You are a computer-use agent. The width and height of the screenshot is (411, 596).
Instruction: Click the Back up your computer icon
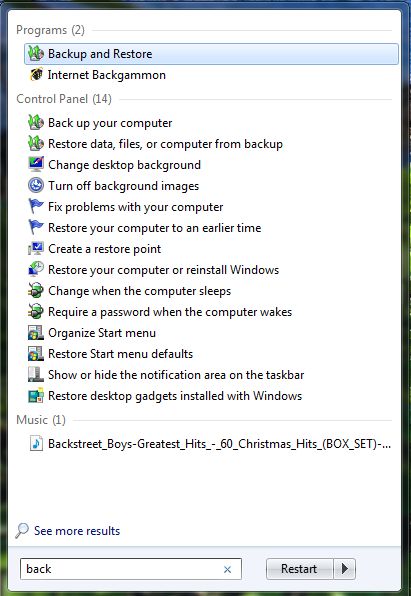click(36, 123)
